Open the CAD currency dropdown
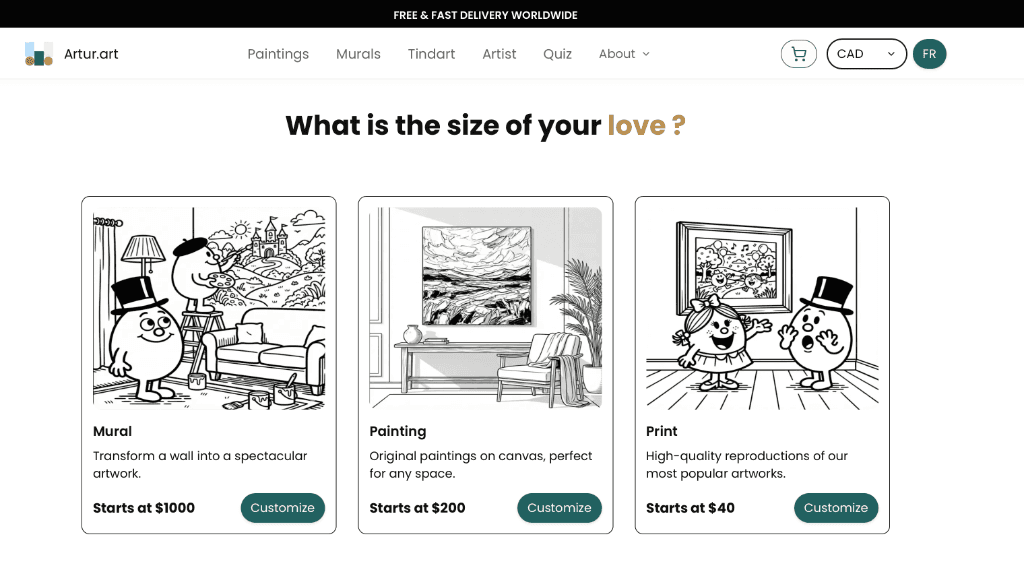This screenshot has height=586, width=1024. [866, 54]
